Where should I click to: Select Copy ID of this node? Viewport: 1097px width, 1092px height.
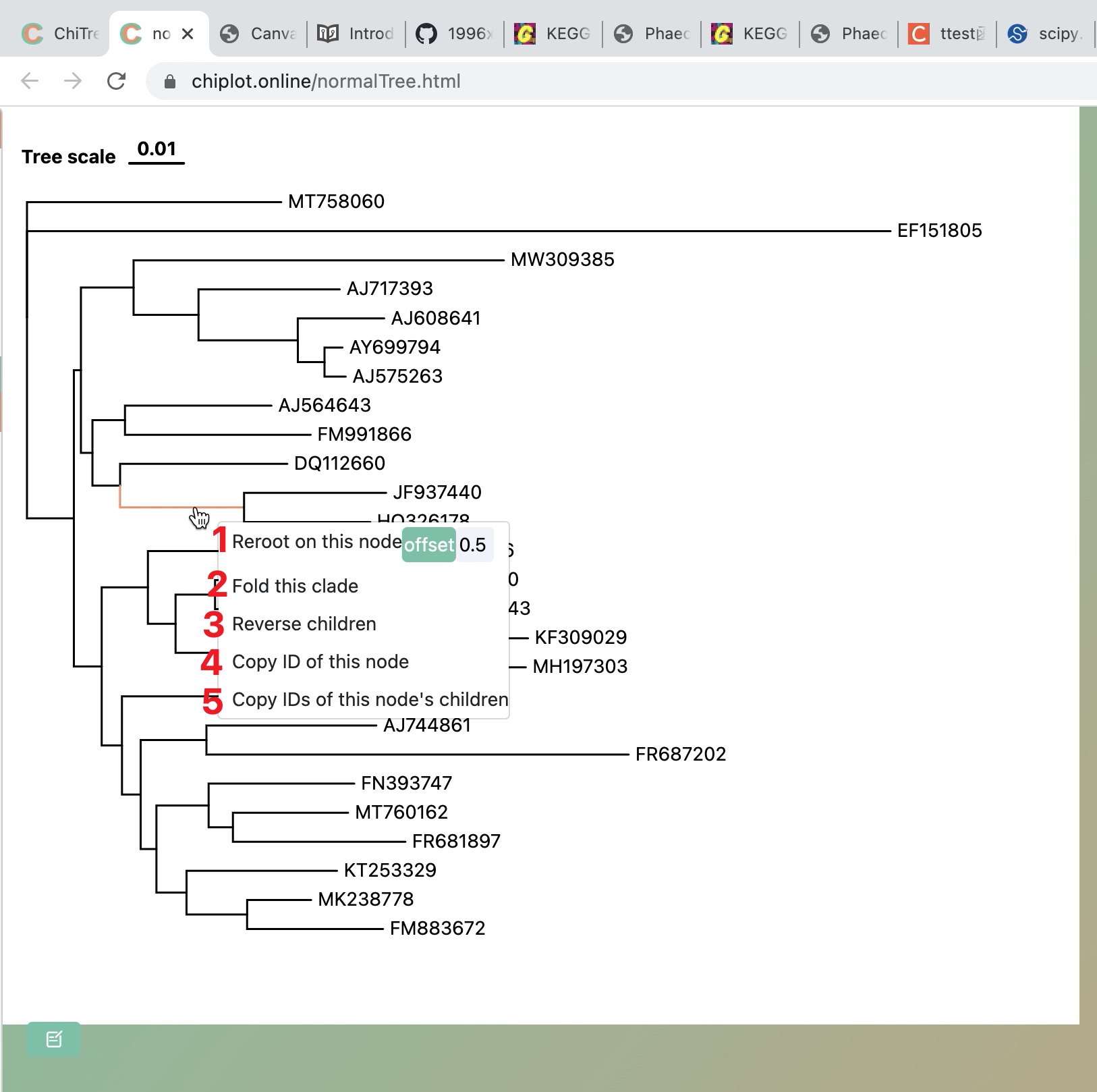point(320,661)
